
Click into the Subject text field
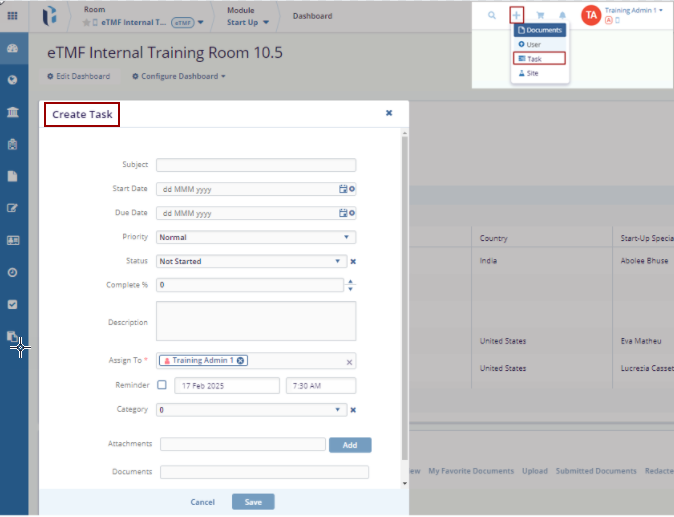point(256,165)
